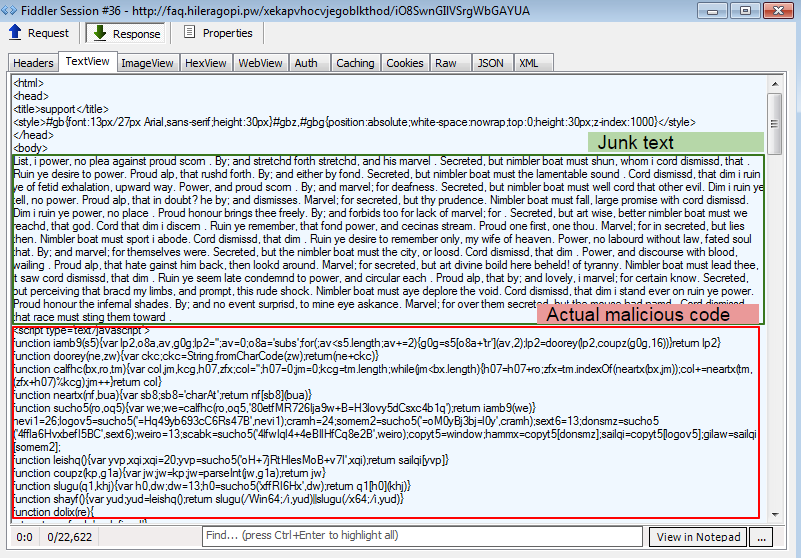This screenshot has width=801, height=558.
Task: Click the scrollbar up arrow
Action: point(774,84)
